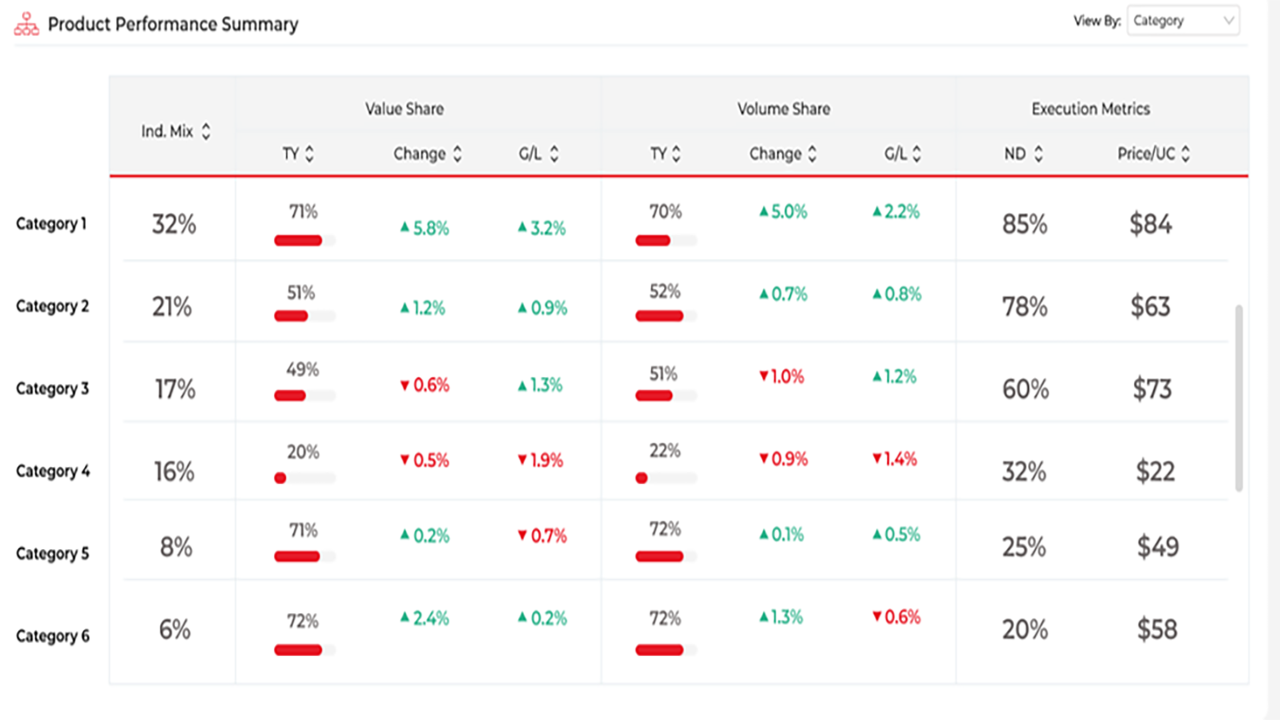
Task: Sort Value Share Change column
Action: click(457, 154)
